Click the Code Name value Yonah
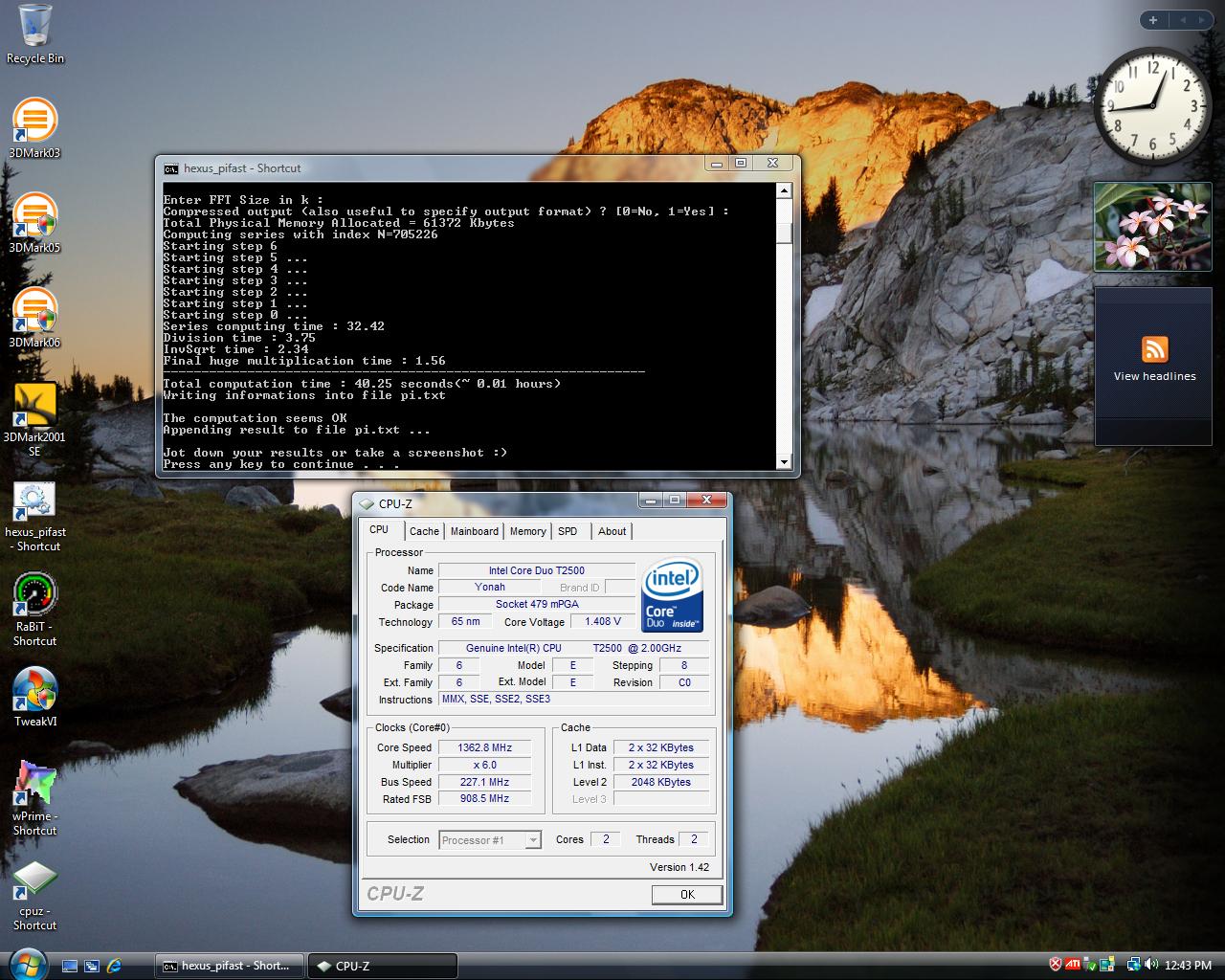The height and width of the screenshot is (980, 1225). [x=490, y=588]
